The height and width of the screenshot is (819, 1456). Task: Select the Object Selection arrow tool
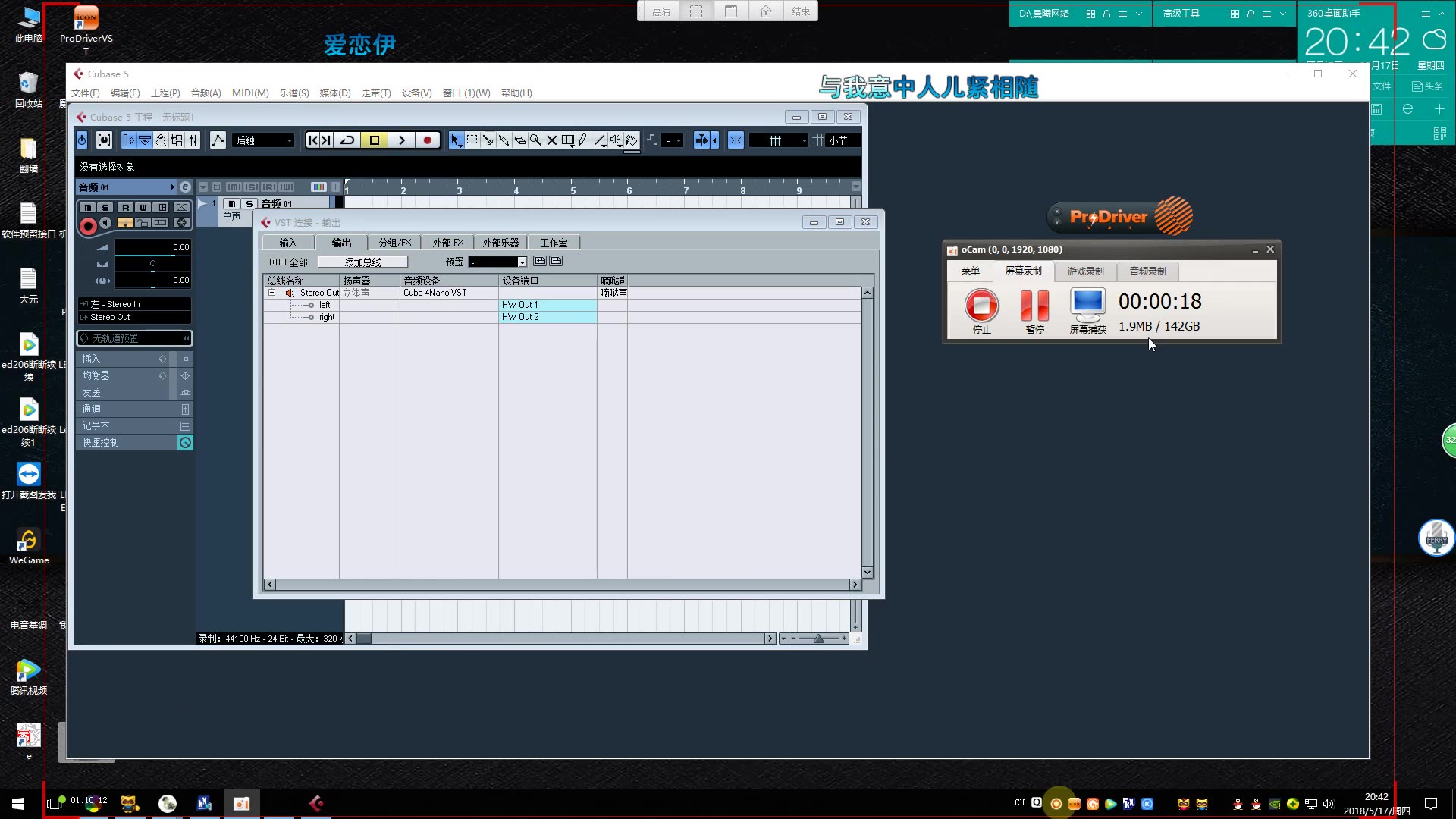tap(456, 140)
